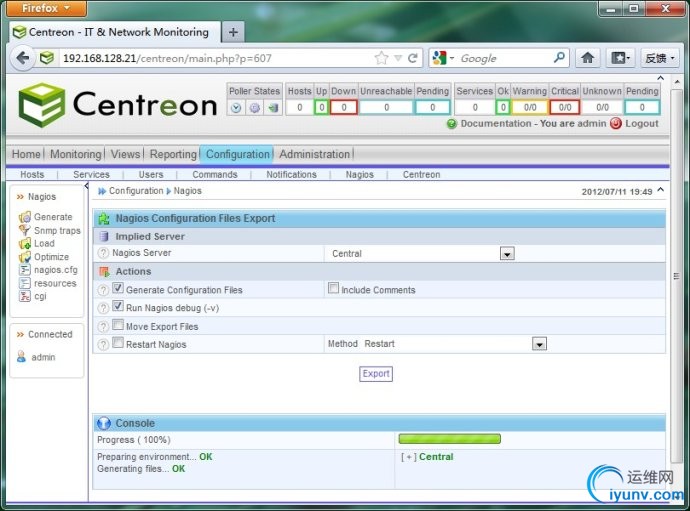This screenshot has width=690, height=511.
Task: Open the Reporting menu tab
Action: pos(173,154)
